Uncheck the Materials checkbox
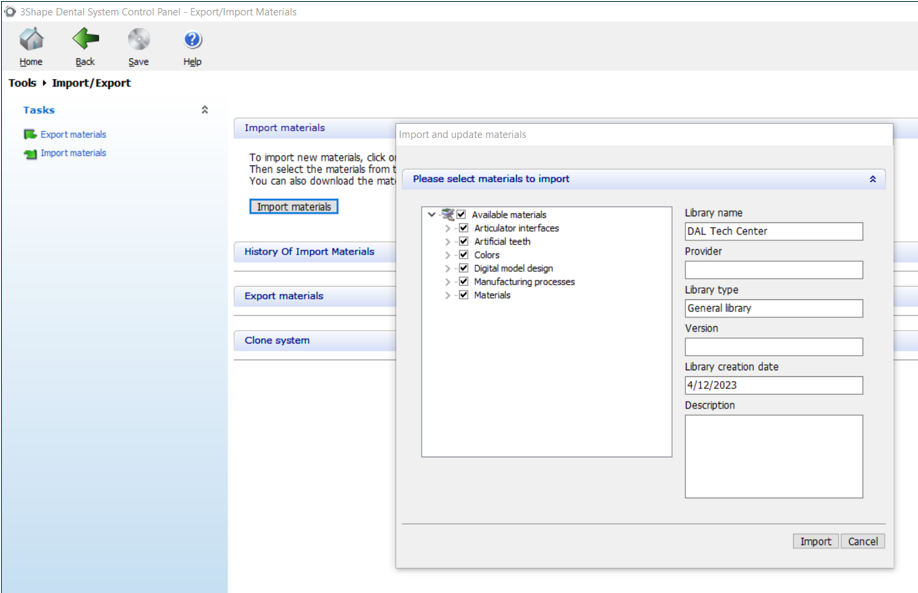This screenshot has width=918, height=593. 464,295
